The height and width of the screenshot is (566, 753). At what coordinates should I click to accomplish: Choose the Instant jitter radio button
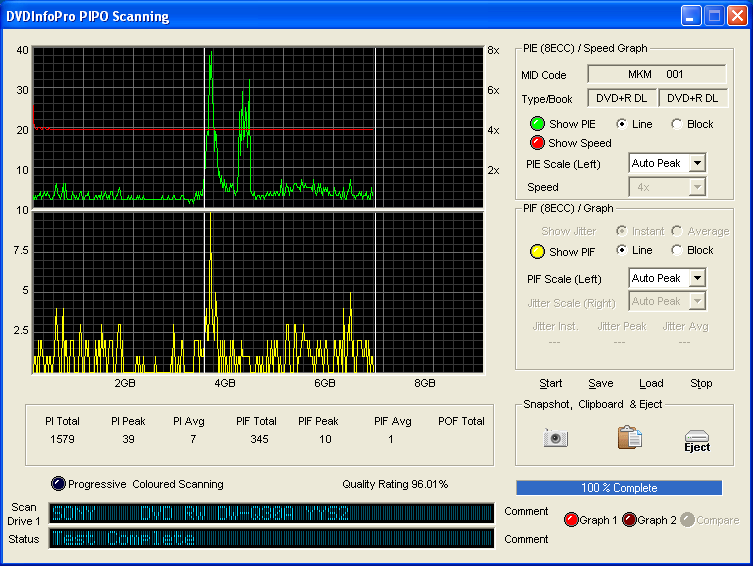(x=622, y=231)
